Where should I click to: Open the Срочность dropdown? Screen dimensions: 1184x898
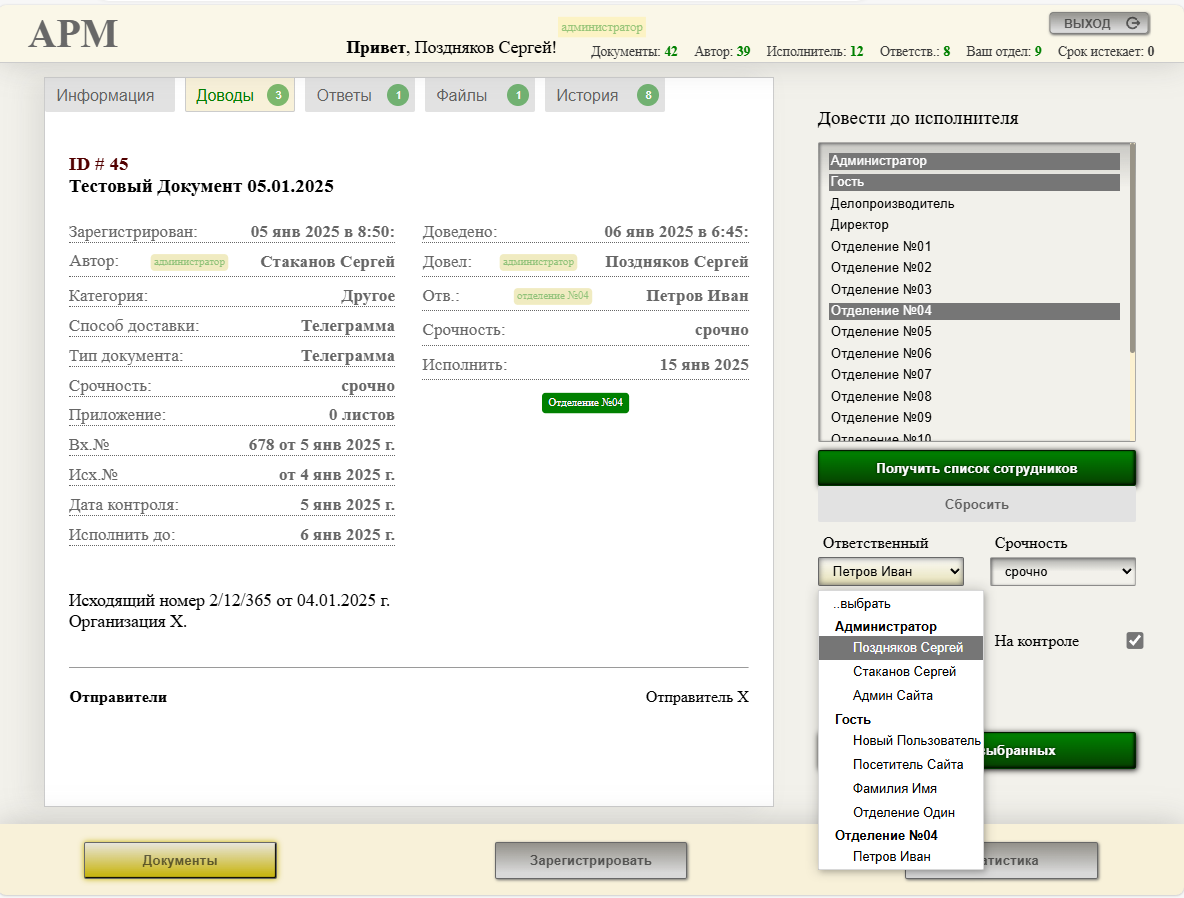pyautogui.click(x=1062, y=572)
